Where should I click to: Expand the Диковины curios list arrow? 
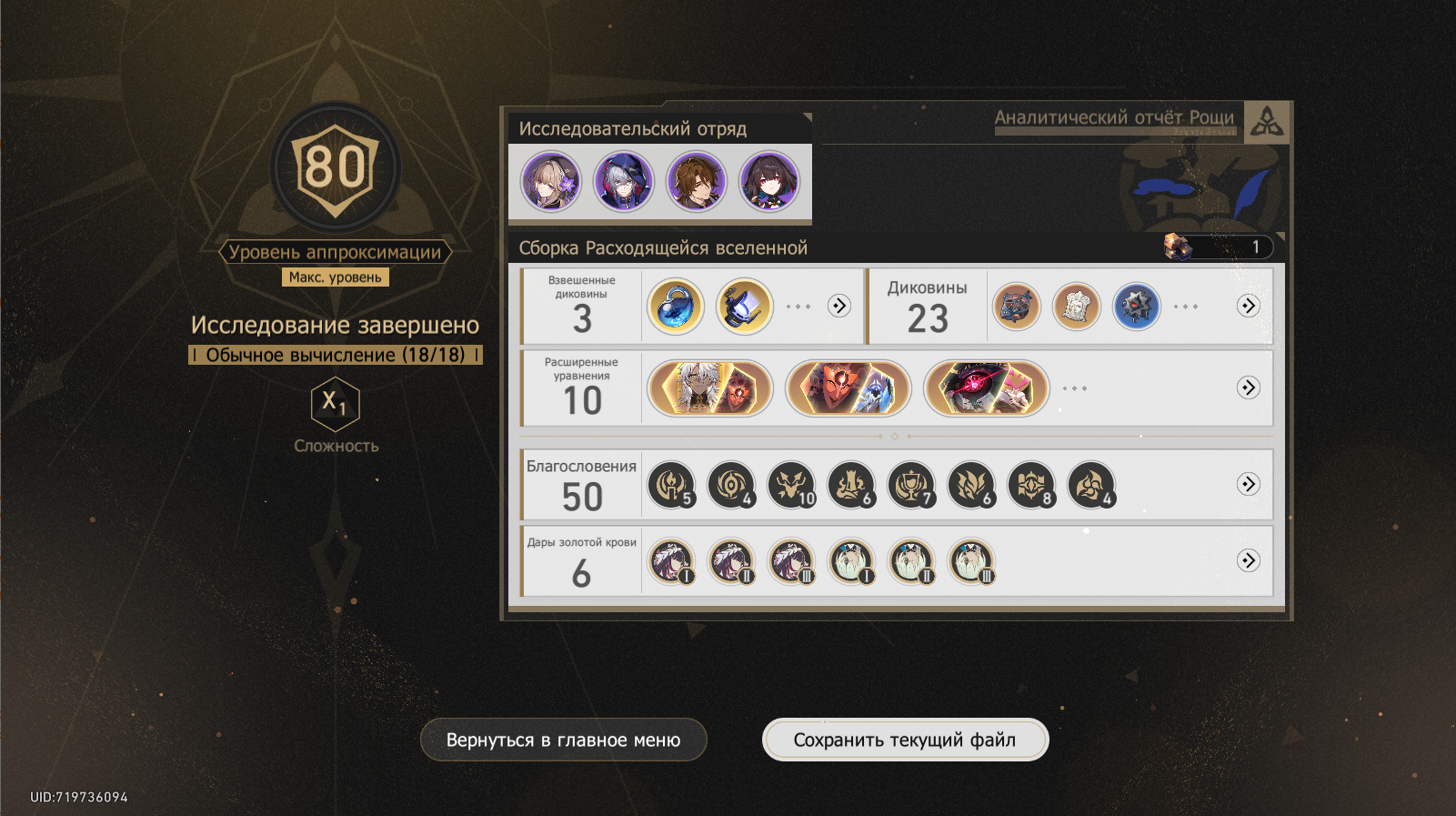click(1249, 306)
